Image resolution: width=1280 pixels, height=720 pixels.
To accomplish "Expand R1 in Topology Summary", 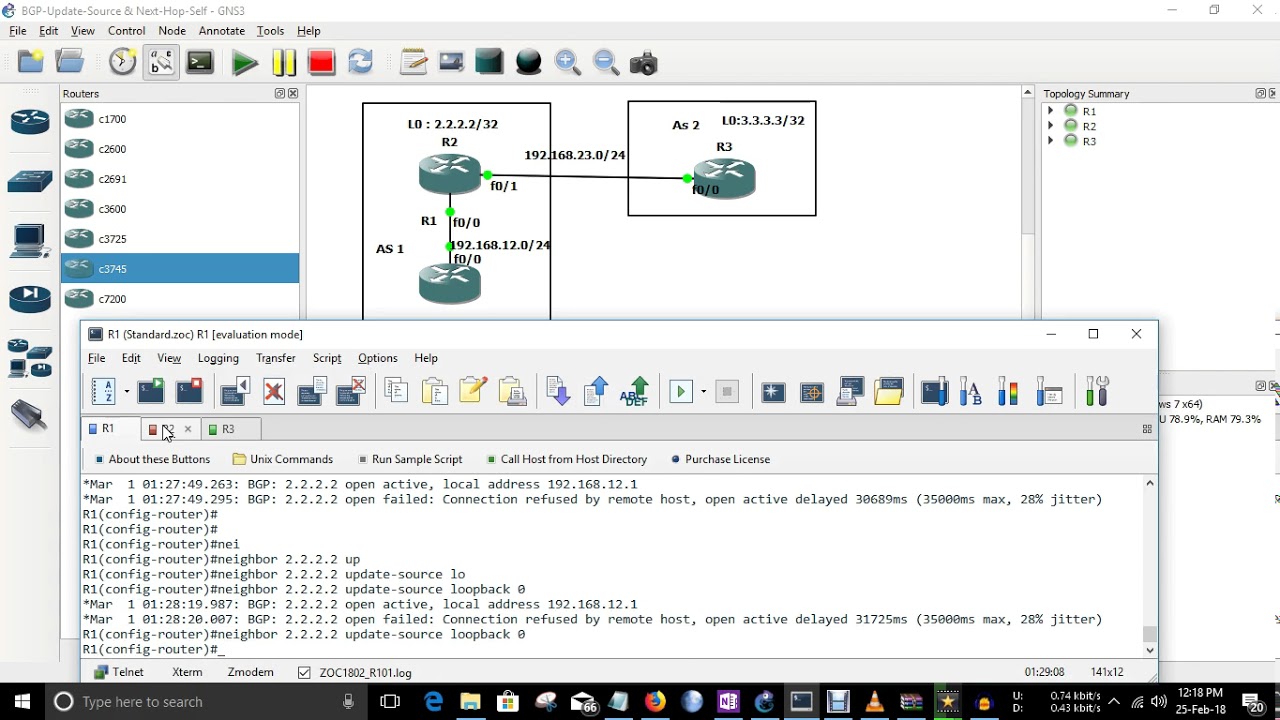I will point(1050,111).
